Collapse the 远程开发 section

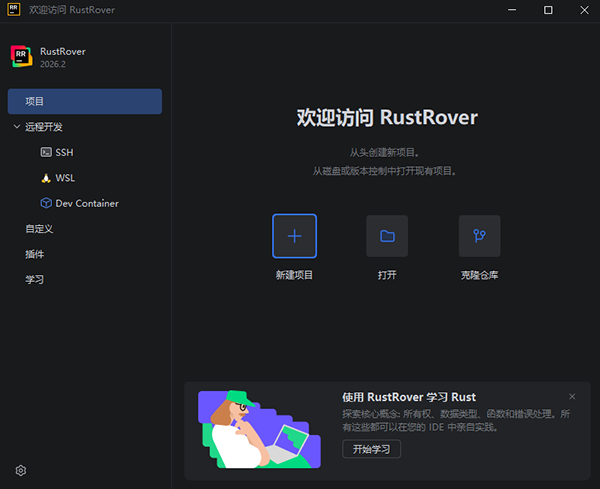(x=16, y=127)
